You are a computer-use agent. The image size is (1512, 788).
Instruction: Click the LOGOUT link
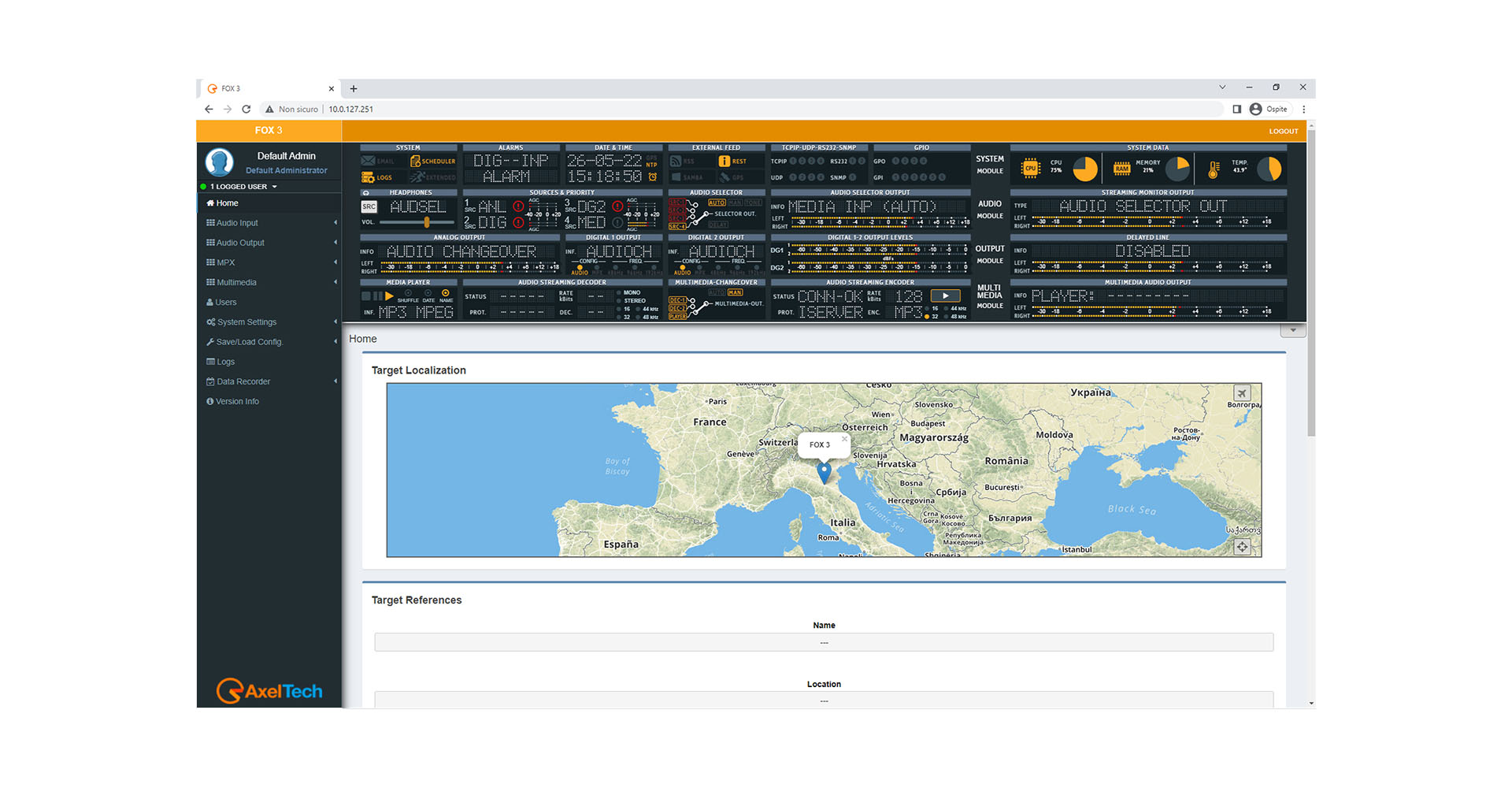tap(1283, 132)
